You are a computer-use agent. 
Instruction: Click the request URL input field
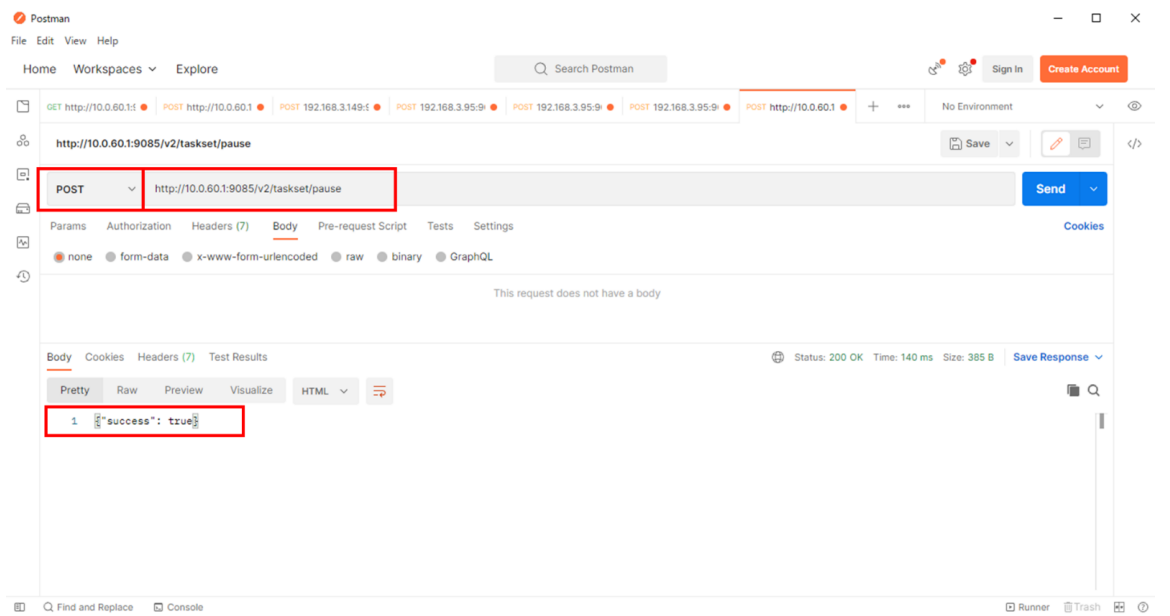click(580, 189)
